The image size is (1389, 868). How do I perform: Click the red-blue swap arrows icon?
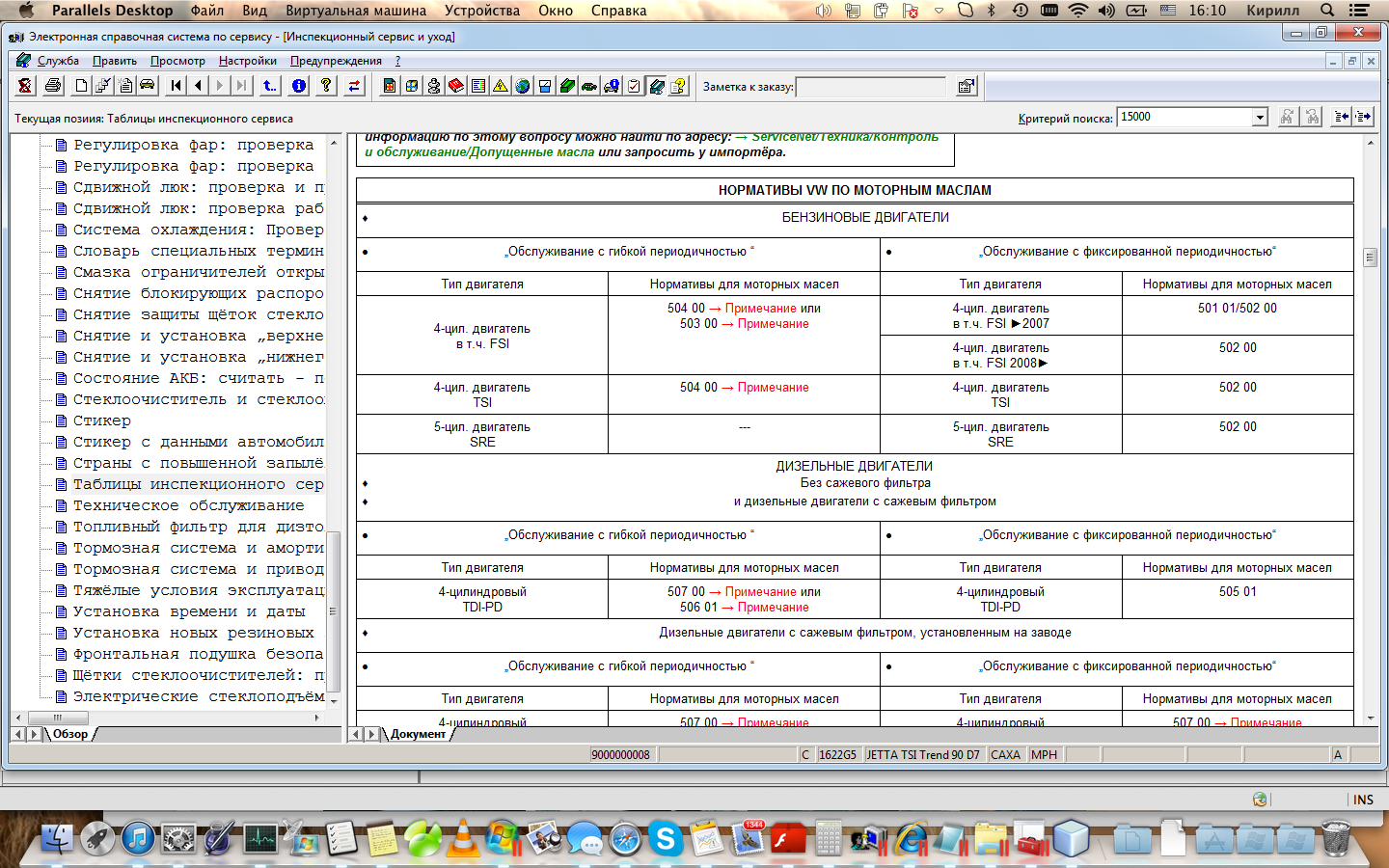click(354, 86)
